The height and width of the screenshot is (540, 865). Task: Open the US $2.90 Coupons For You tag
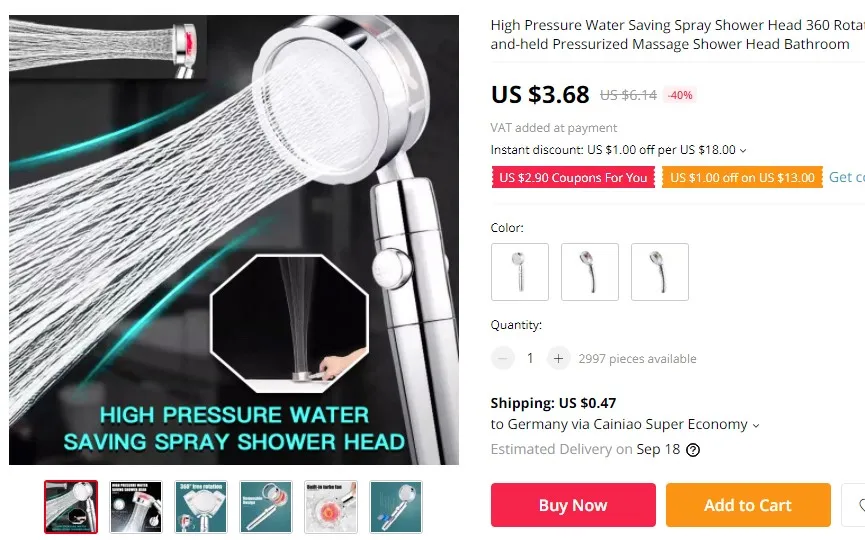click(573, 178)
